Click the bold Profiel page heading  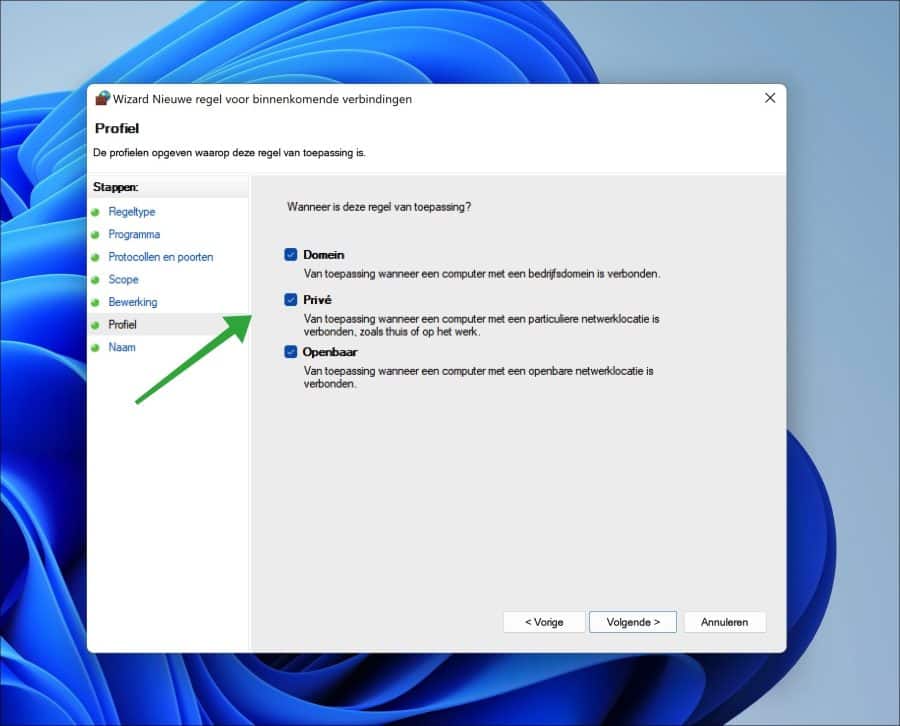(117, 129)
